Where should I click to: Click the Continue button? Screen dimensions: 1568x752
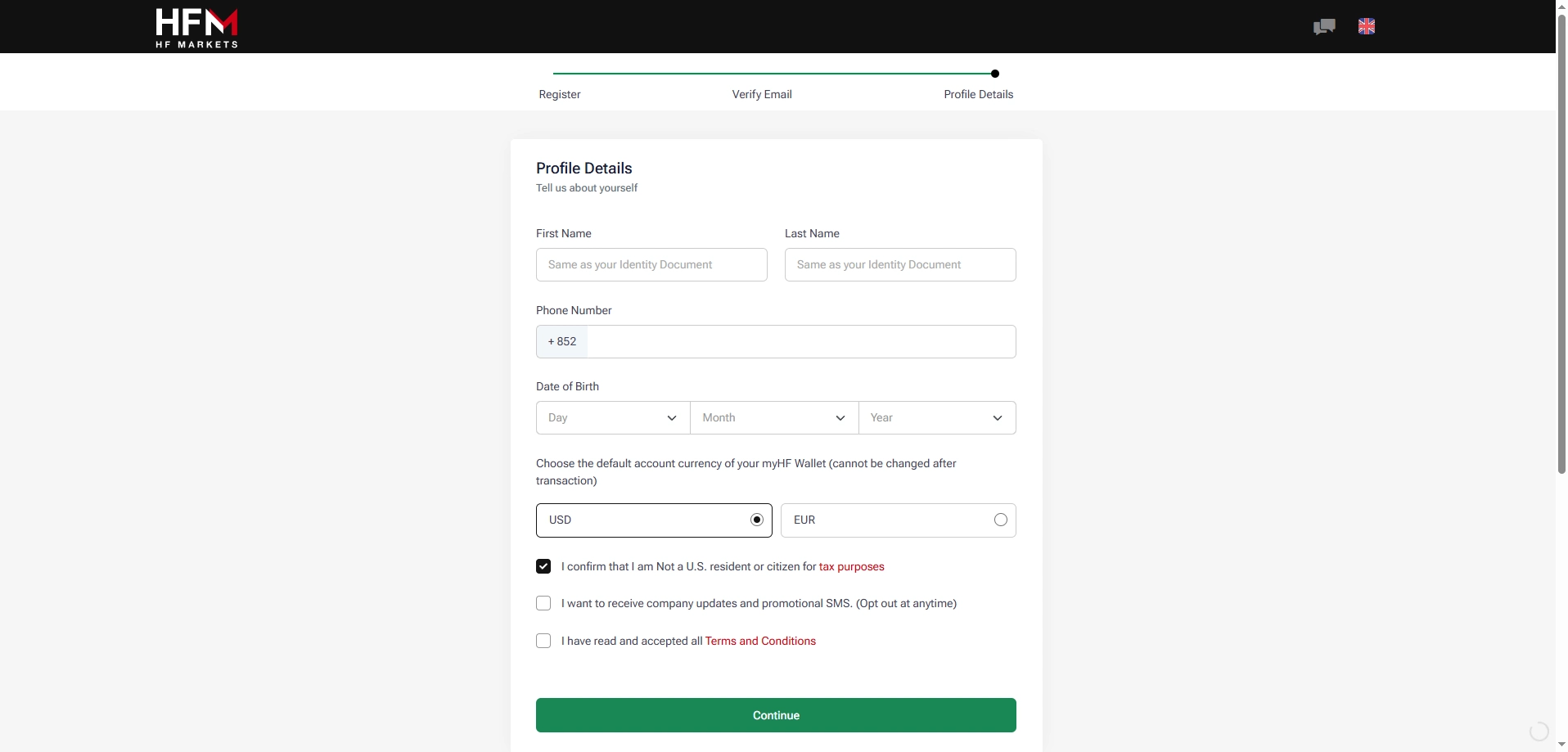pos(776,714)
